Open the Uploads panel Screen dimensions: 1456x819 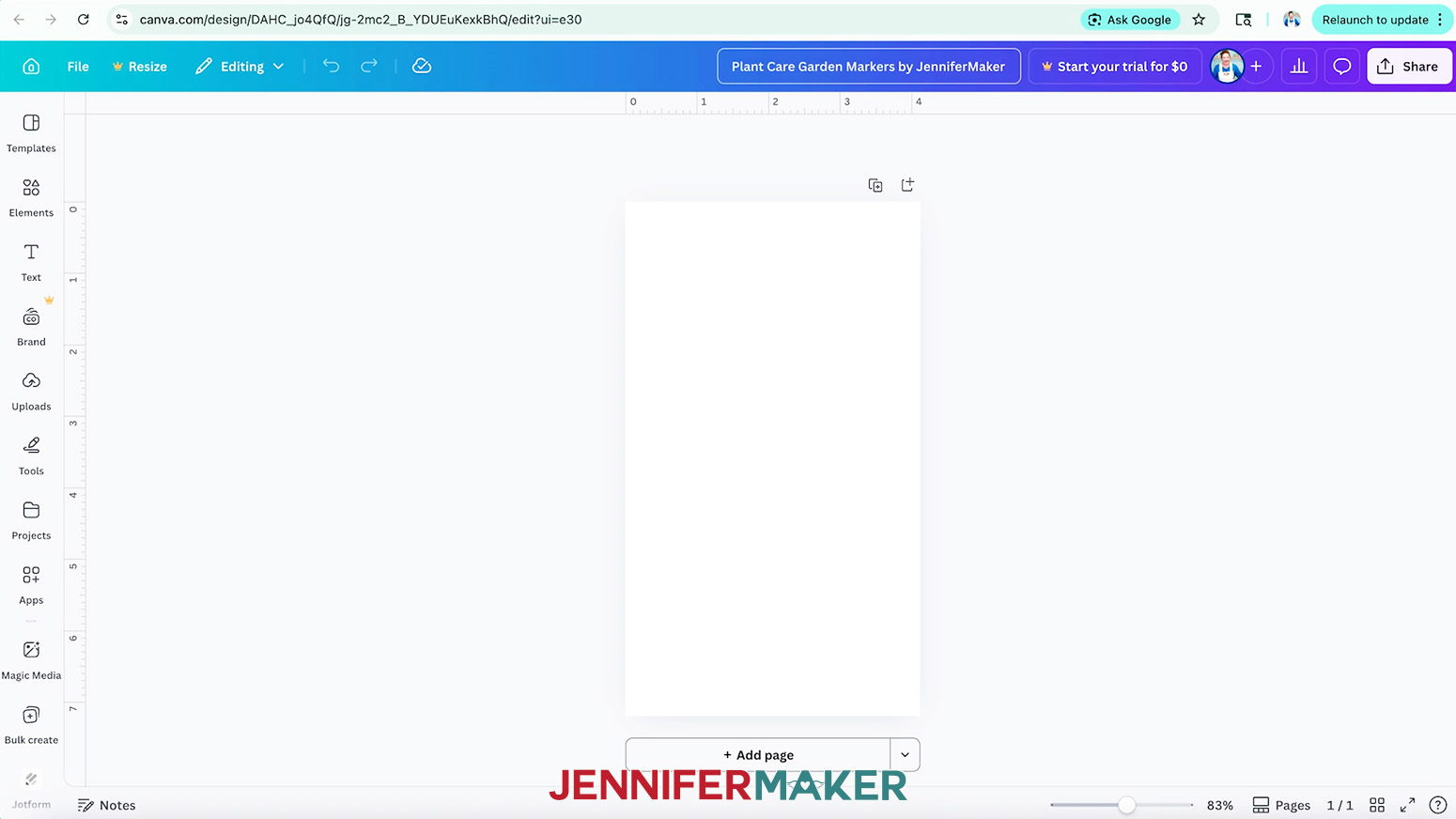pos(31,392)
